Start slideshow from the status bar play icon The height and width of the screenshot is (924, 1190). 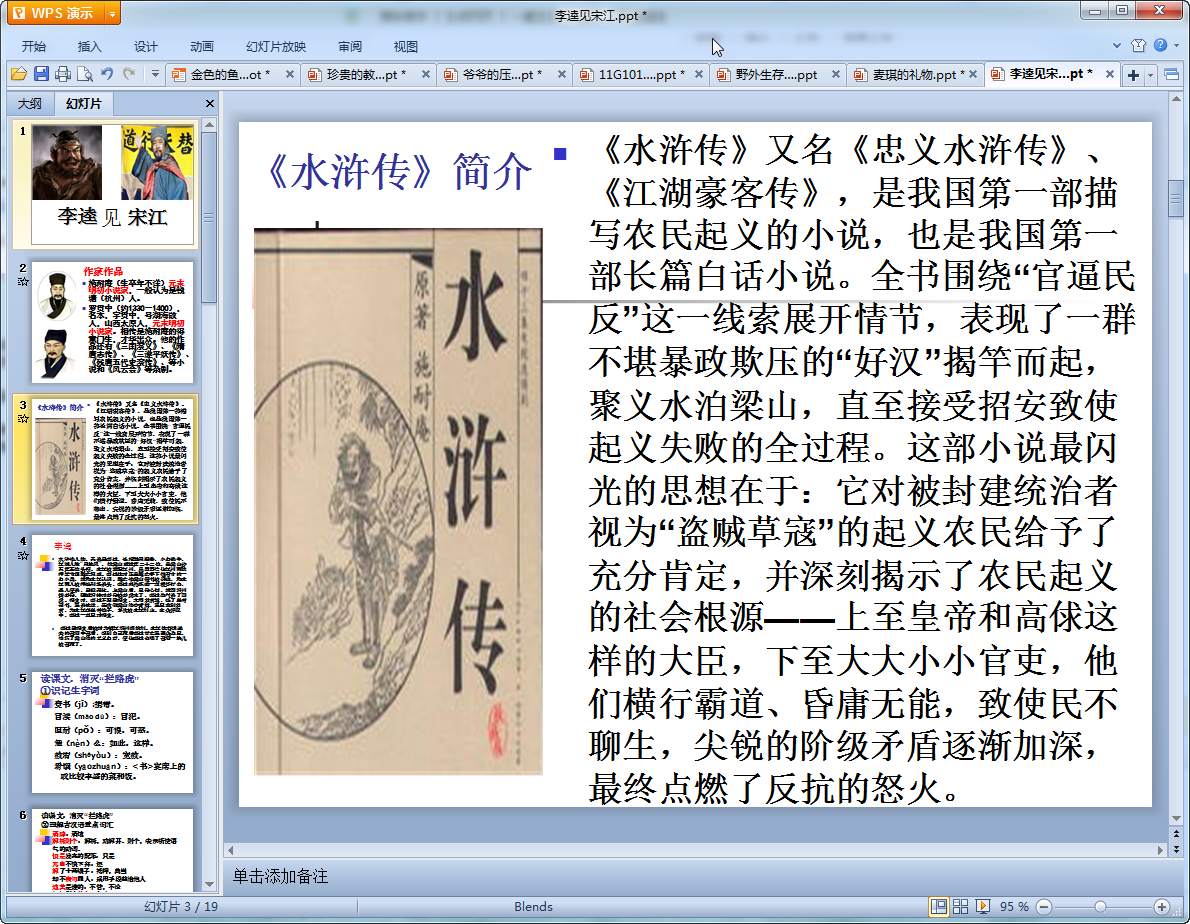click(x=983, y=907)
